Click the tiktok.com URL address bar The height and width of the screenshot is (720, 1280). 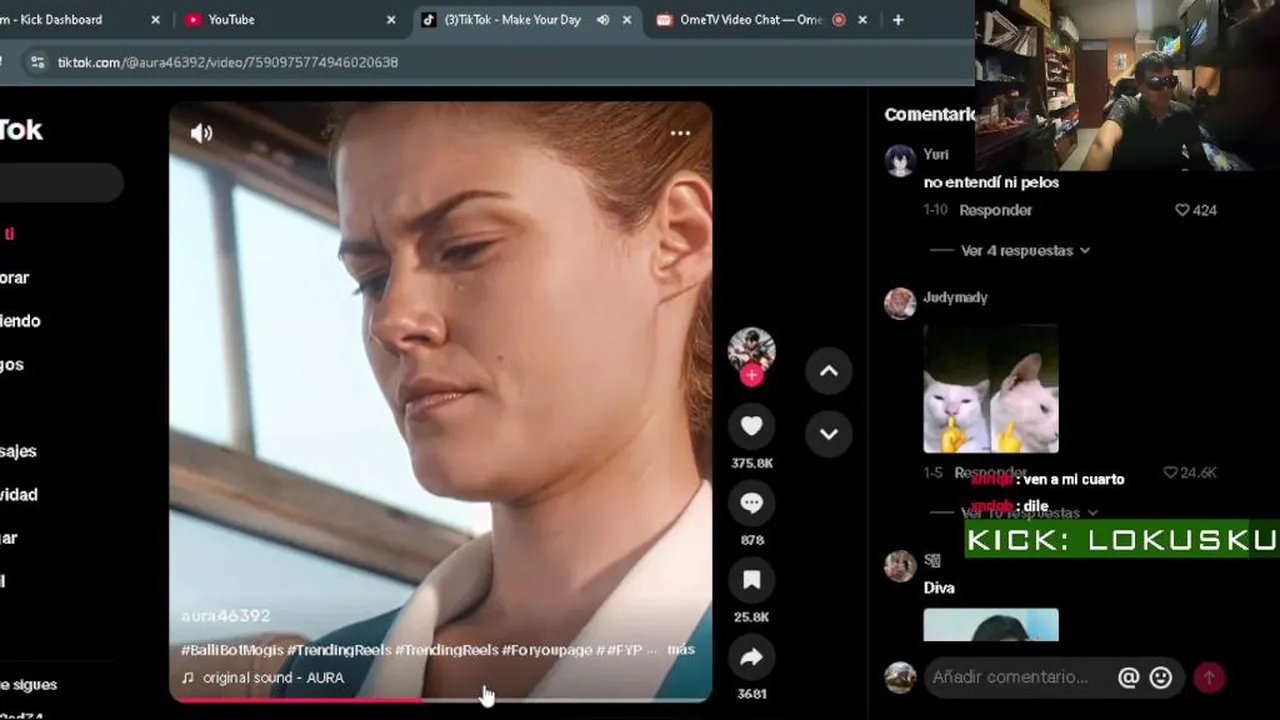(228, 62)
